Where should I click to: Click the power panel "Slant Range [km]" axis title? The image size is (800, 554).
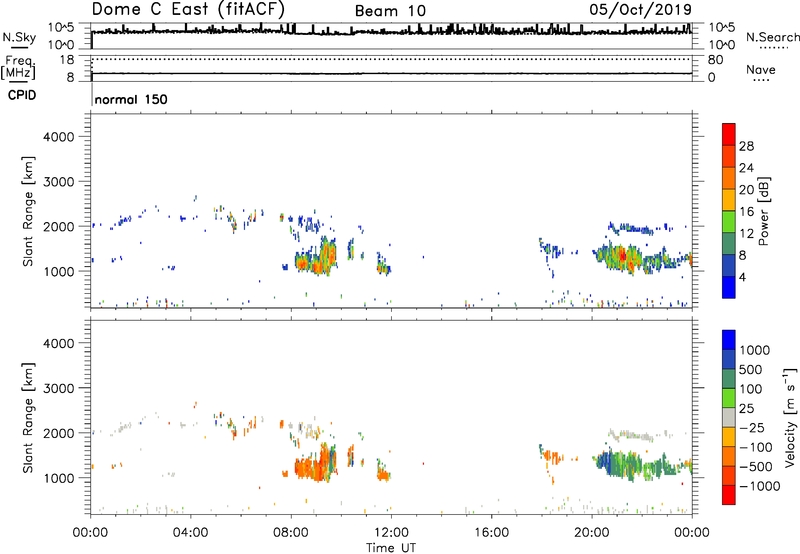pos(28,211)
